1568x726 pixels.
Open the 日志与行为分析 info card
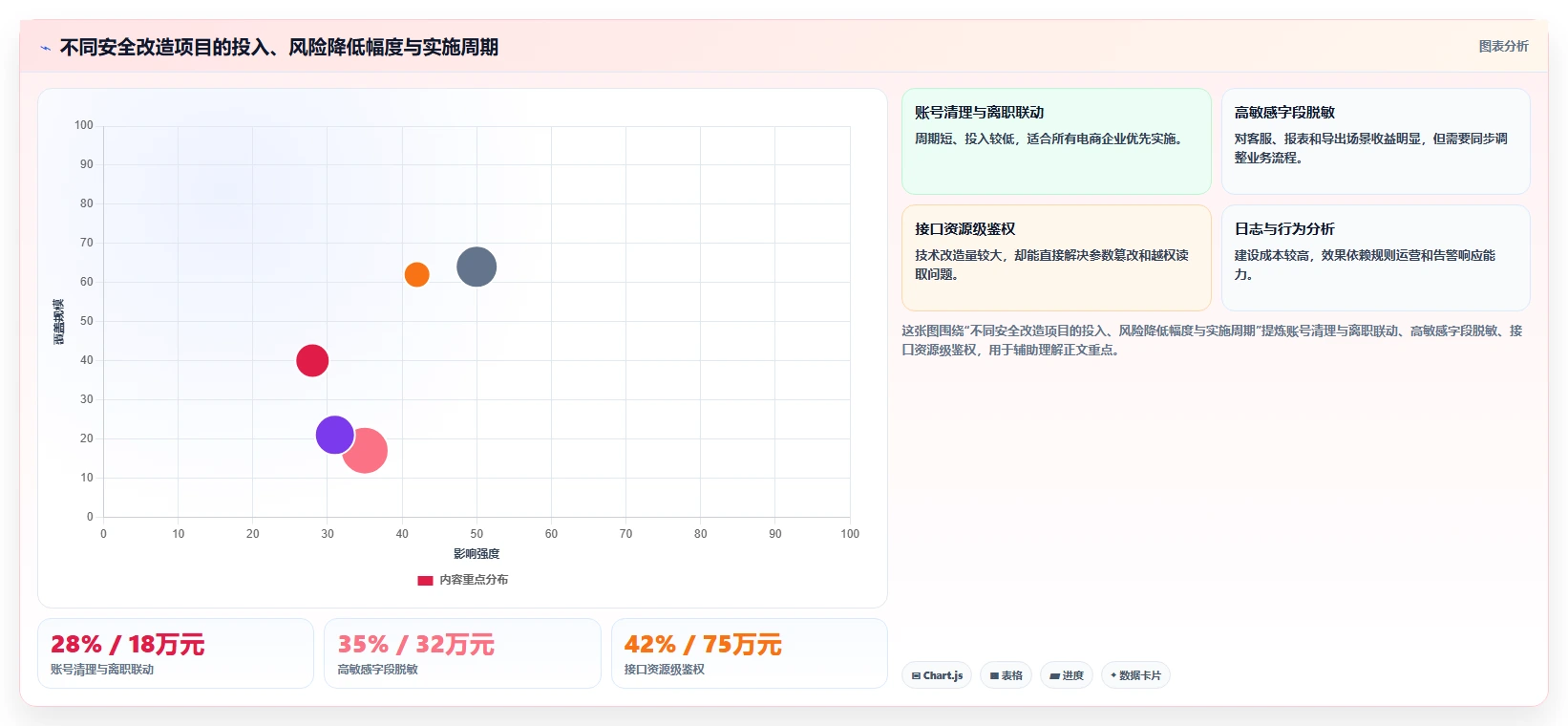point(1375,258)
